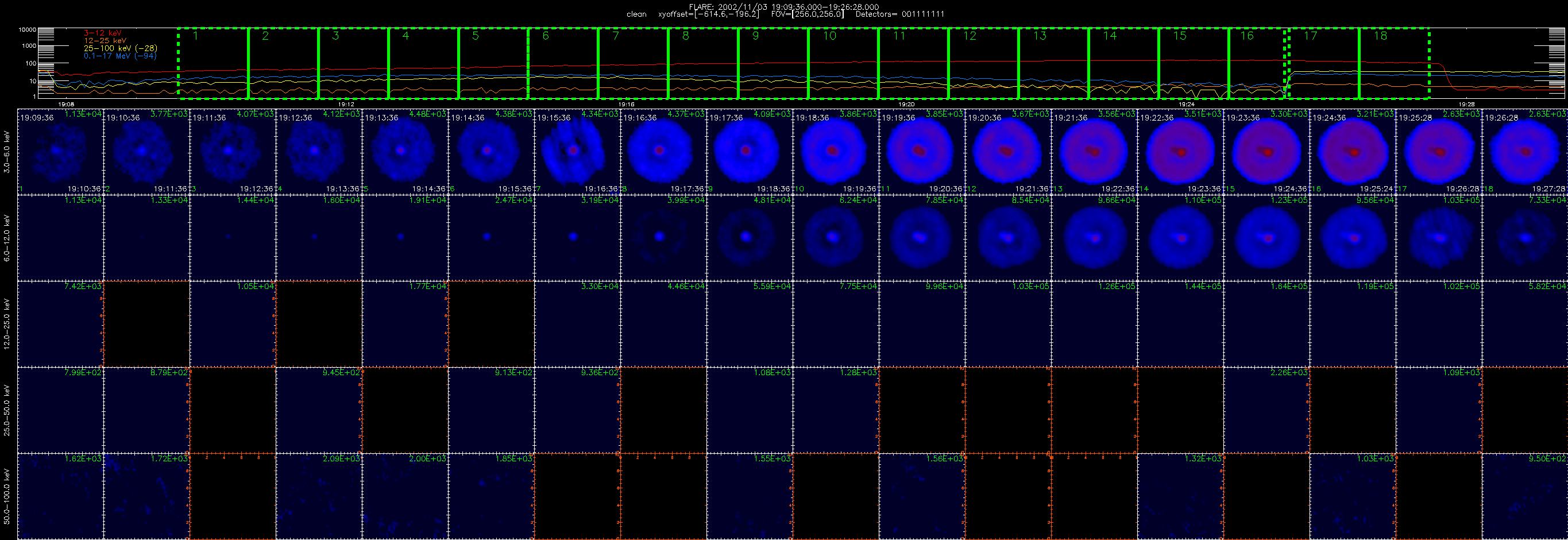Open the 12.0-25.0 keV image with peak 1.64E+05
The width and height of the screenshot is (1568, 540).
coord(1266,324)
